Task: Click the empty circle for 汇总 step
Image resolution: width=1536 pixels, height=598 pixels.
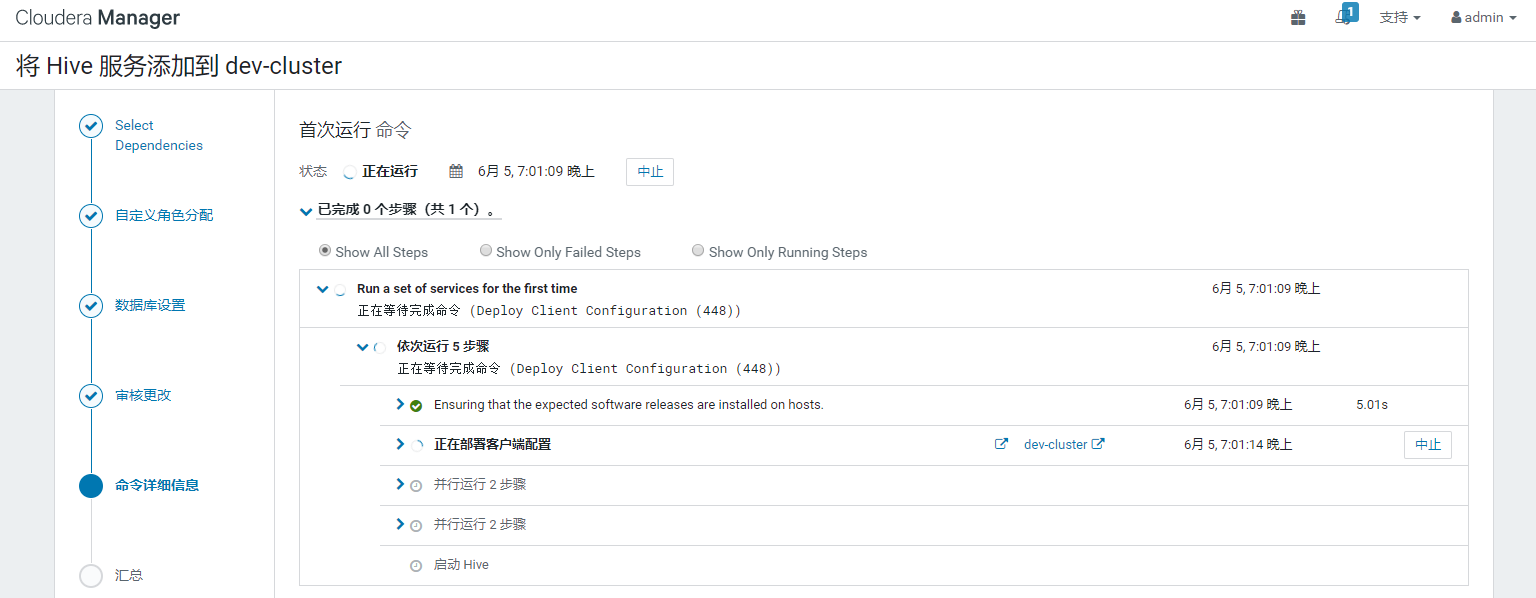Action: 91,576
